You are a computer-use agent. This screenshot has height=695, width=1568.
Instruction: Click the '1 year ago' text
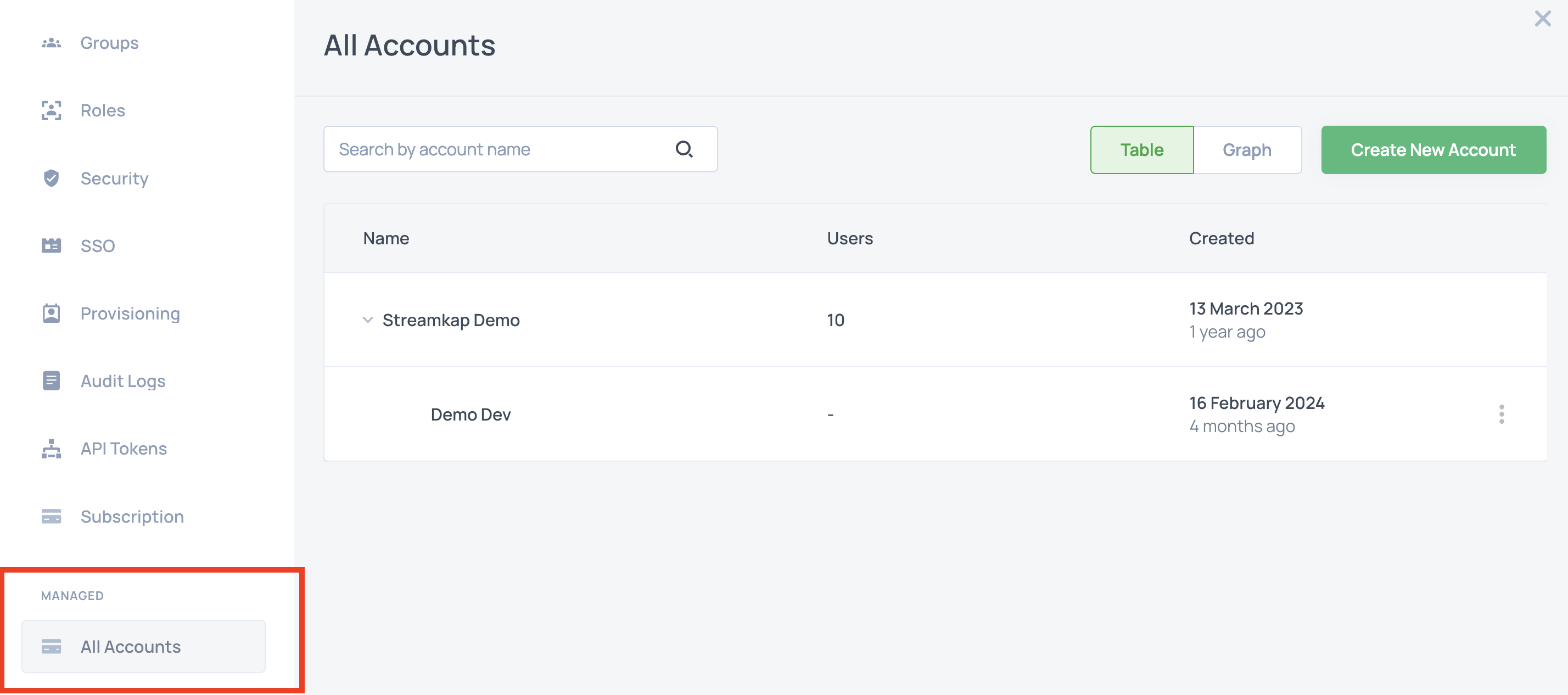[x=1227, y=332]
